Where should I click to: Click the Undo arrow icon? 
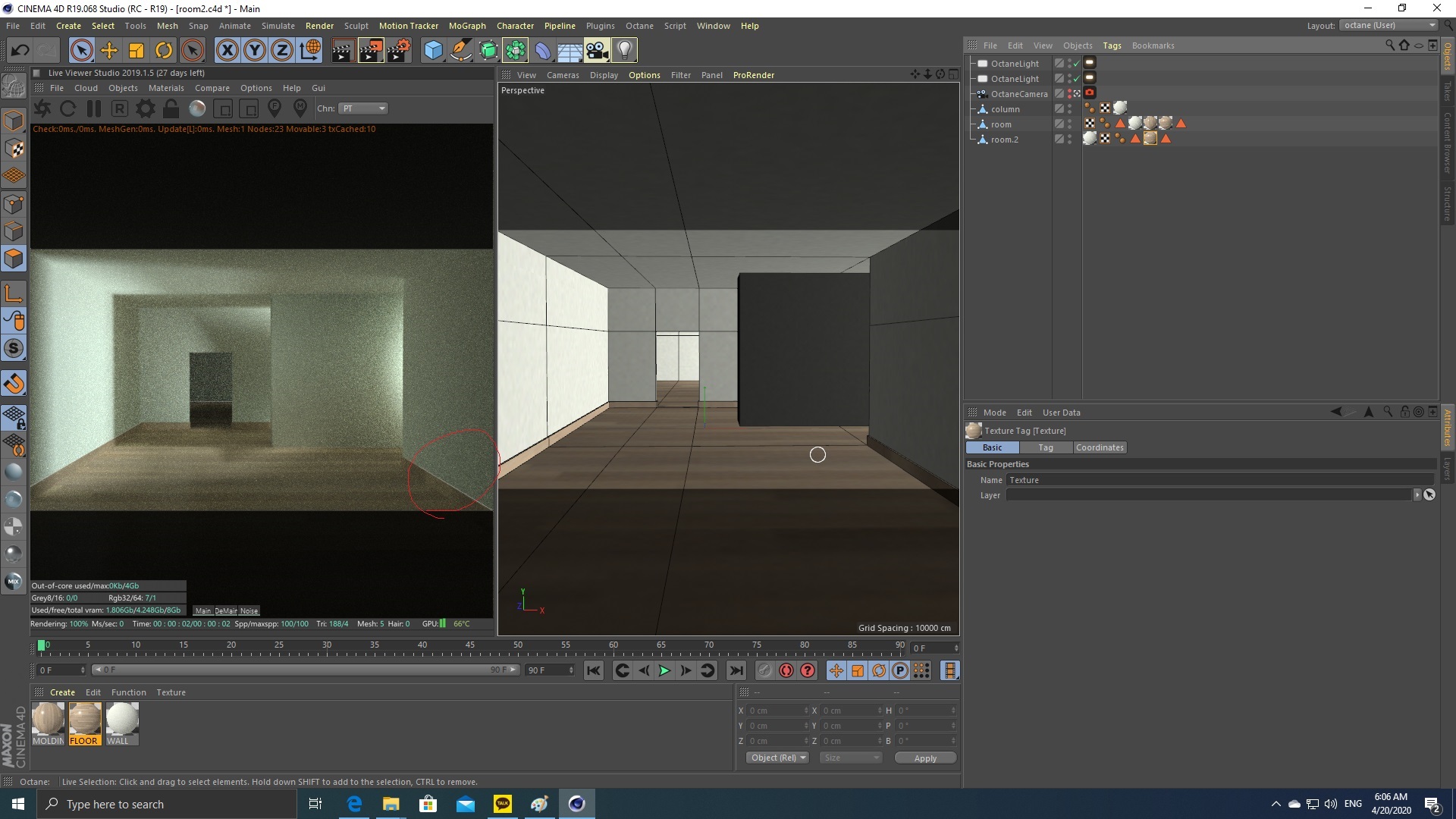(20, 51)
